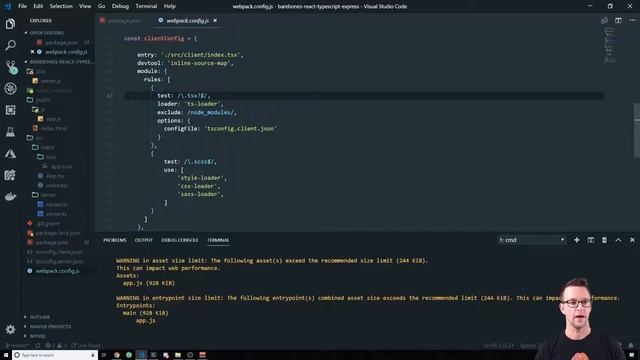Open the Selection menu

61,6
